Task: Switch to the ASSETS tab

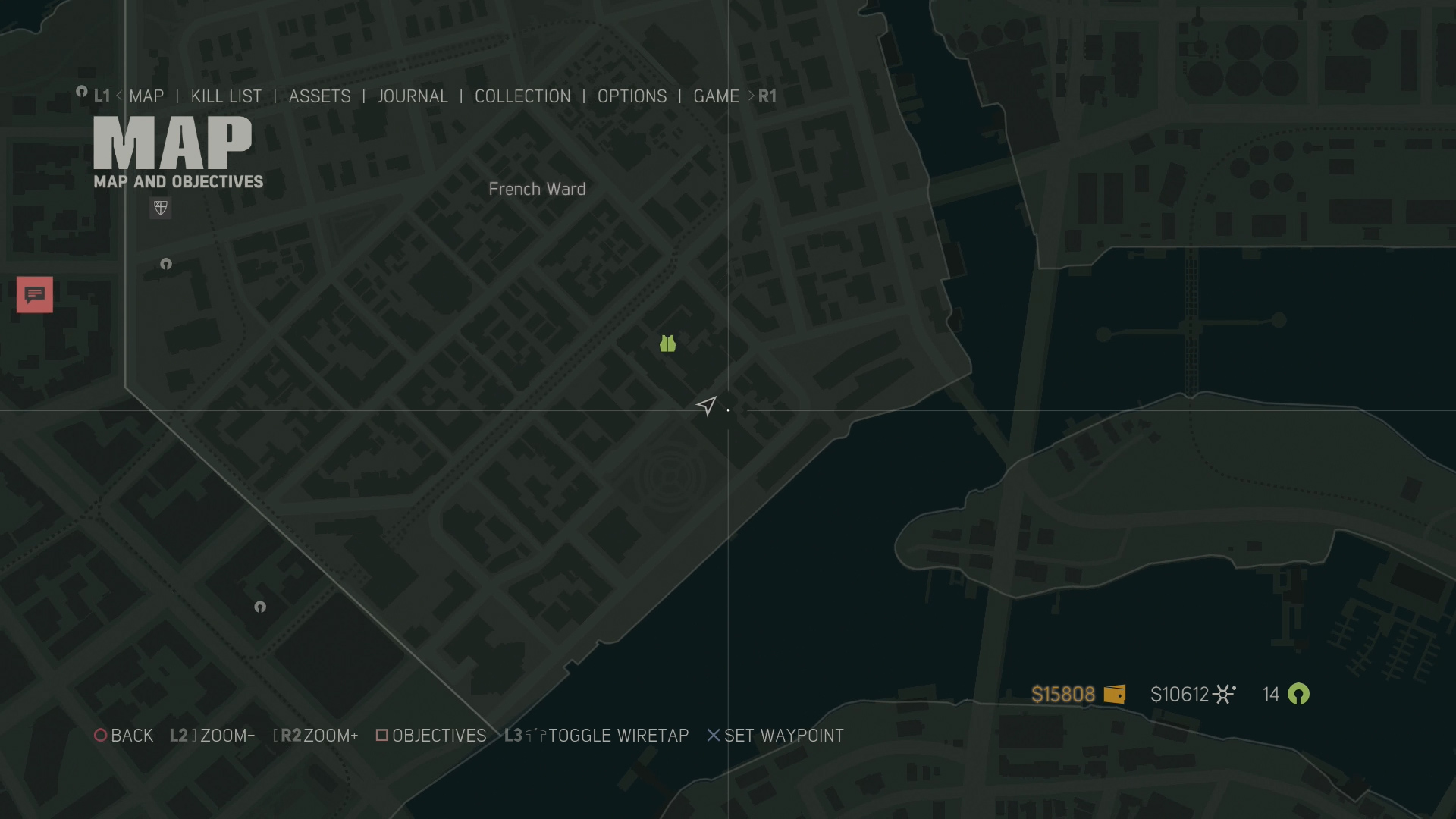Action: pyautogui.click(x=319, y=96)
